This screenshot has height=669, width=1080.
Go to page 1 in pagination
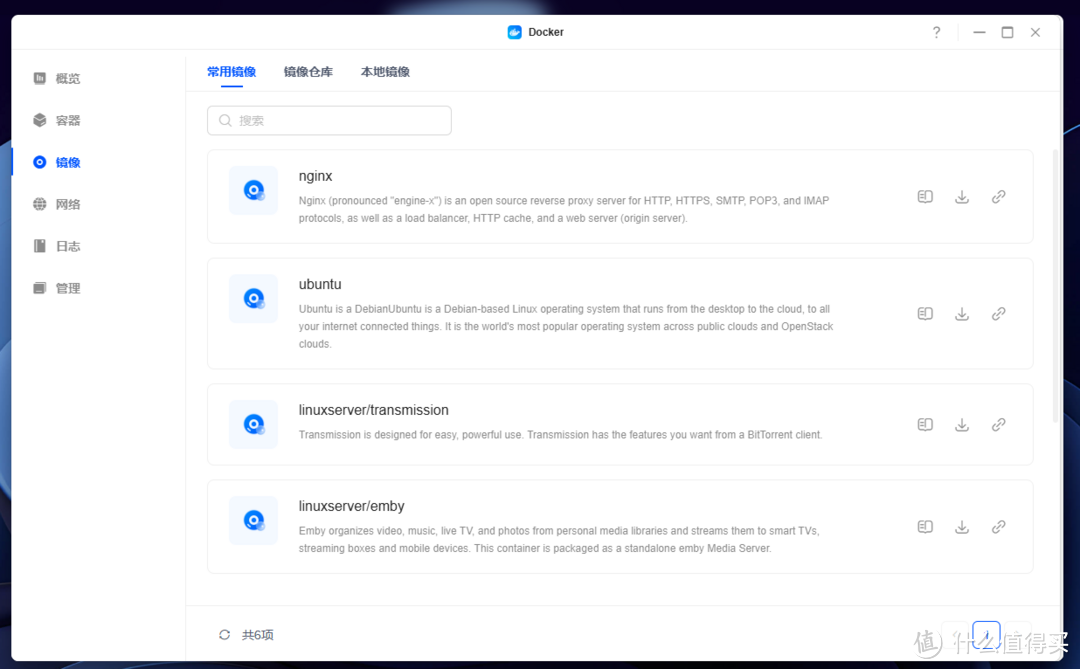tap(986, 635)
